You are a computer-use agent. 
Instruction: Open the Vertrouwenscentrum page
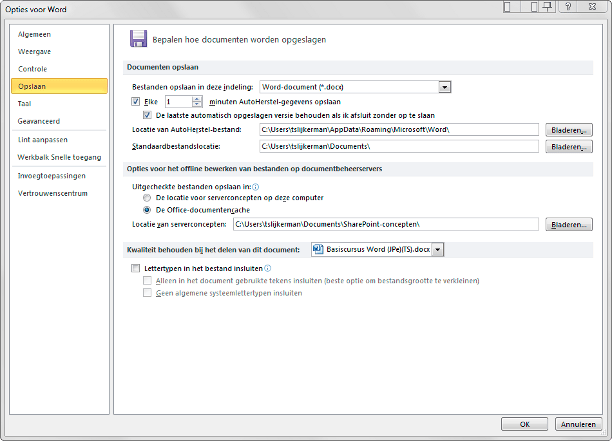click(x=53, y=193)
